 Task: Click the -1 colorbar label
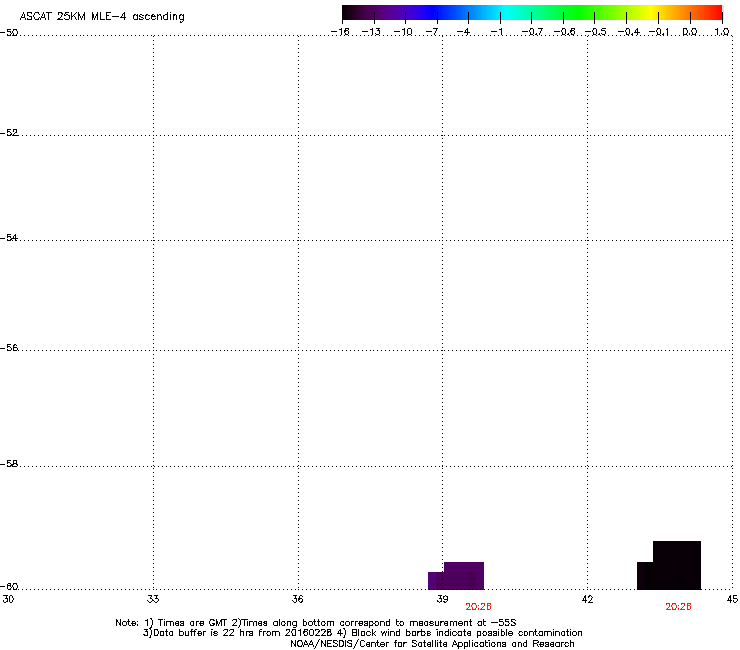[x=496, y=32]
